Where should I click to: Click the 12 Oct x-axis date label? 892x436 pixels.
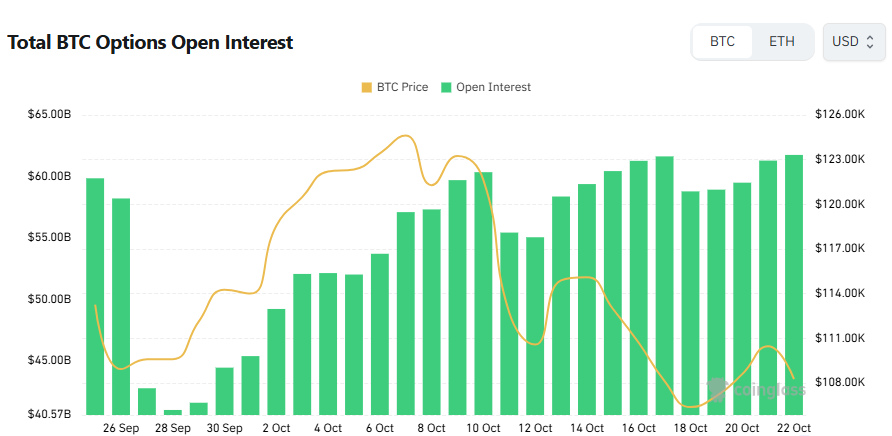click(x=535, y=428)
